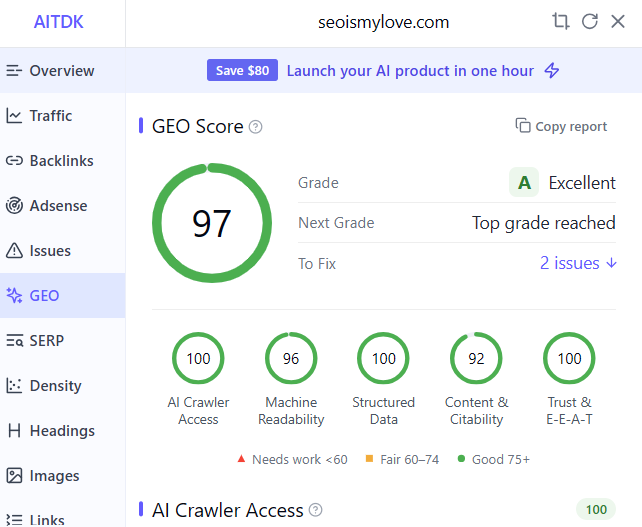Viewport: 642px width, 527px height.
Task: Close the AITDK panel
Action: tap(618, 21)
